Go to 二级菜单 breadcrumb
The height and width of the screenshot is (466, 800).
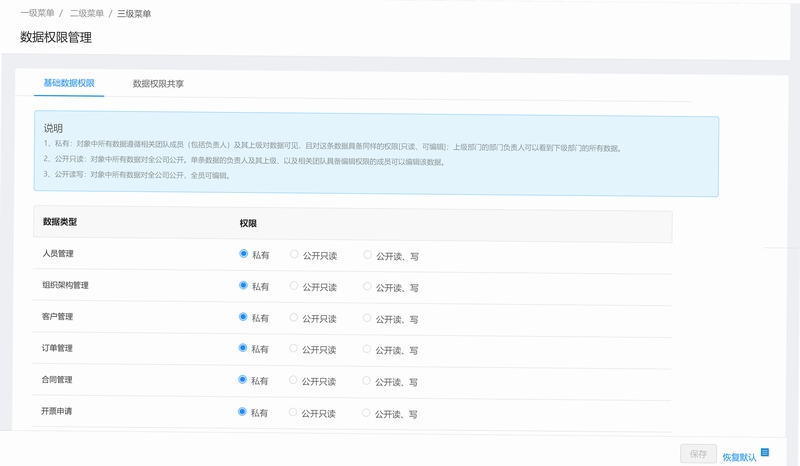click(87, 13)
